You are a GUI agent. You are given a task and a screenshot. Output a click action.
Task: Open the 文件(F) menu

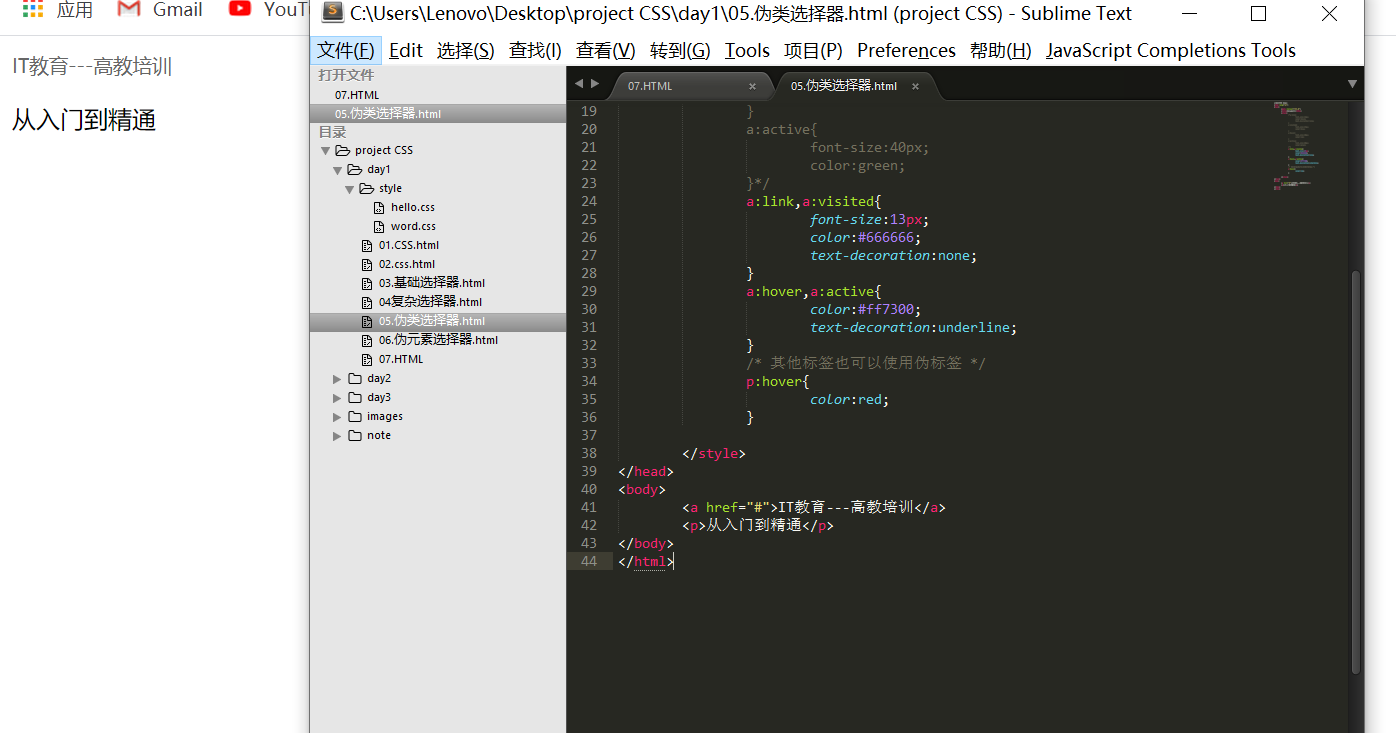[x=346, y=51]
